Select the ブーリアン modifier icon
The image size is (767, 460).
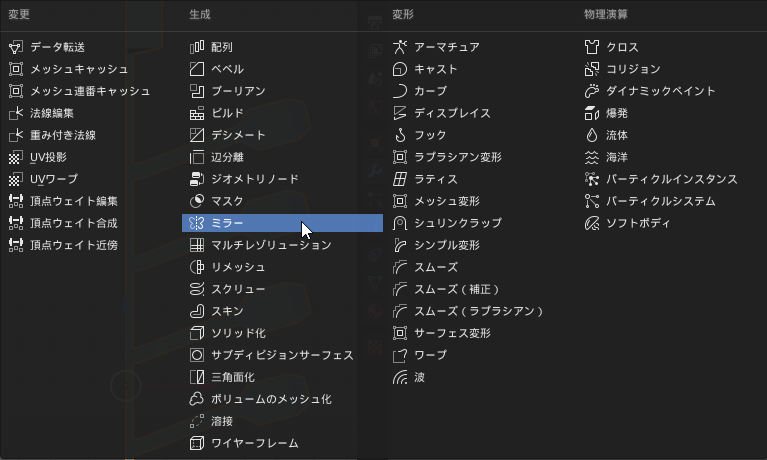197,91
